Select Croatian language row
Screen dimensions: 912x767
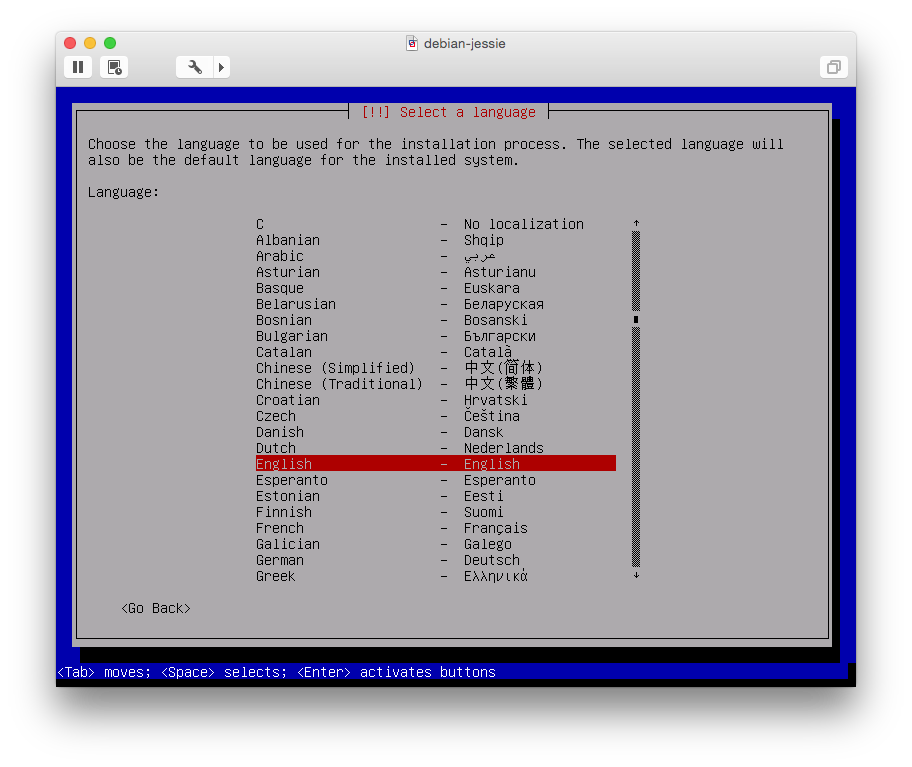pyautogui.click(x=436, y=400)
